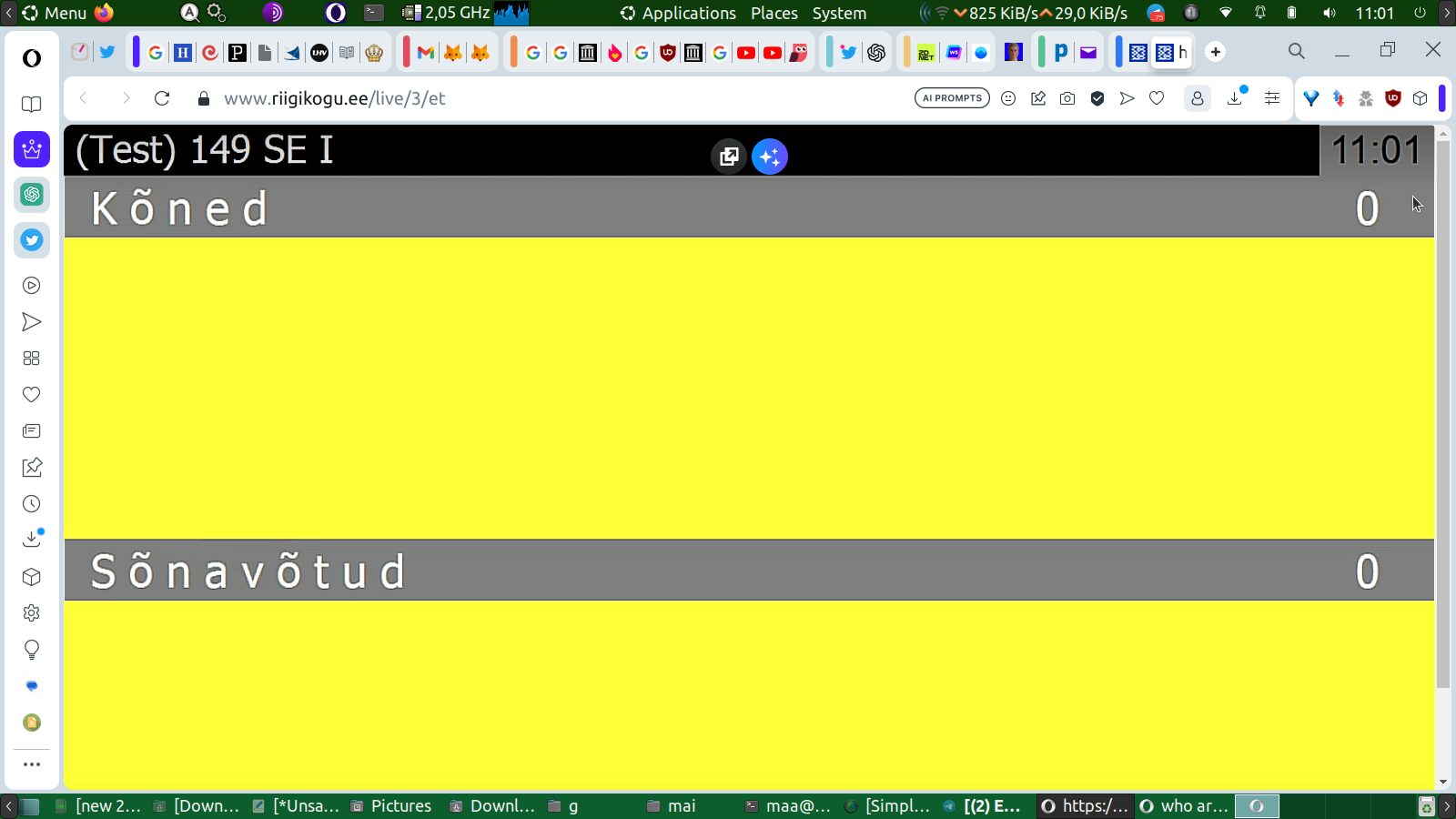Open the Twitter sidebar panel

pos(32,240)
